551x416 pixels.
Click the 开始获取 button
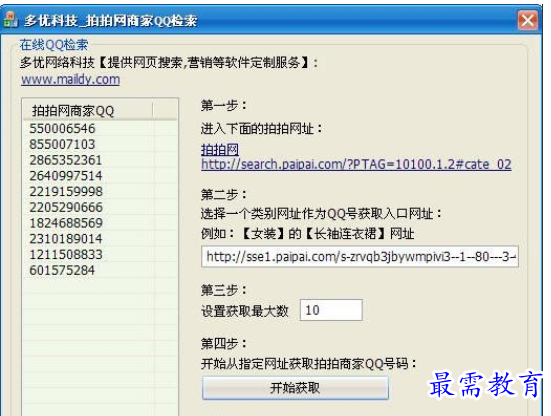coord(295,388)
